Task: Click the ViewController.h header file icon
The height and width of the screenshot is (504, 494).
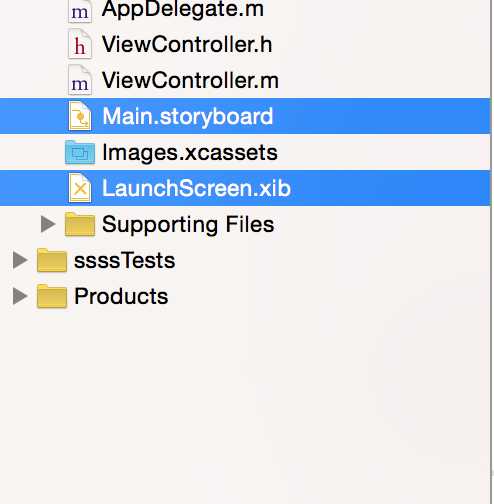Action: click(80, 44)
